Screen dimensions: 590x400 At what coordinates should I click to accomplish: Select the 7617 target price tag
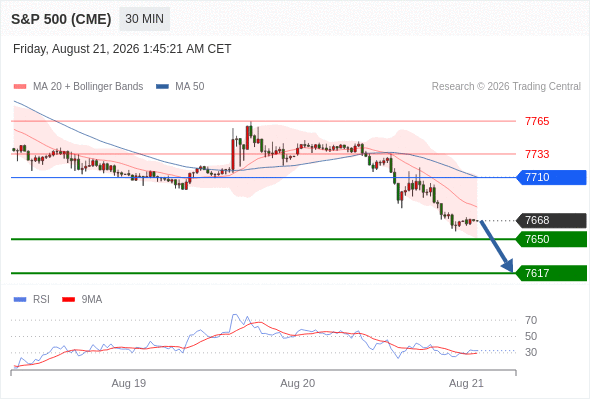coord(551,273)
